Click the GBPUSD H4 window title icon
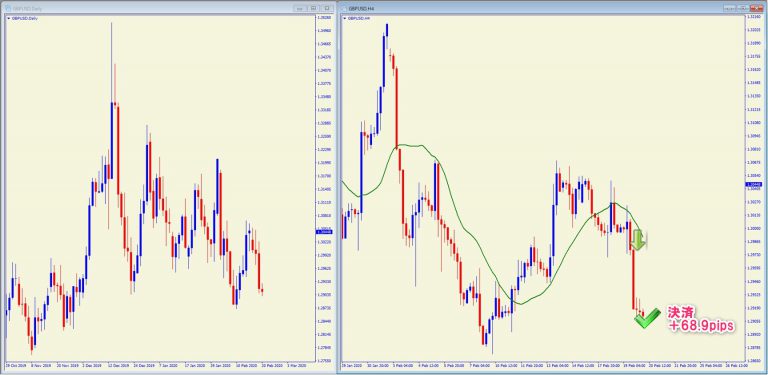768x375 pixels. 344,8
